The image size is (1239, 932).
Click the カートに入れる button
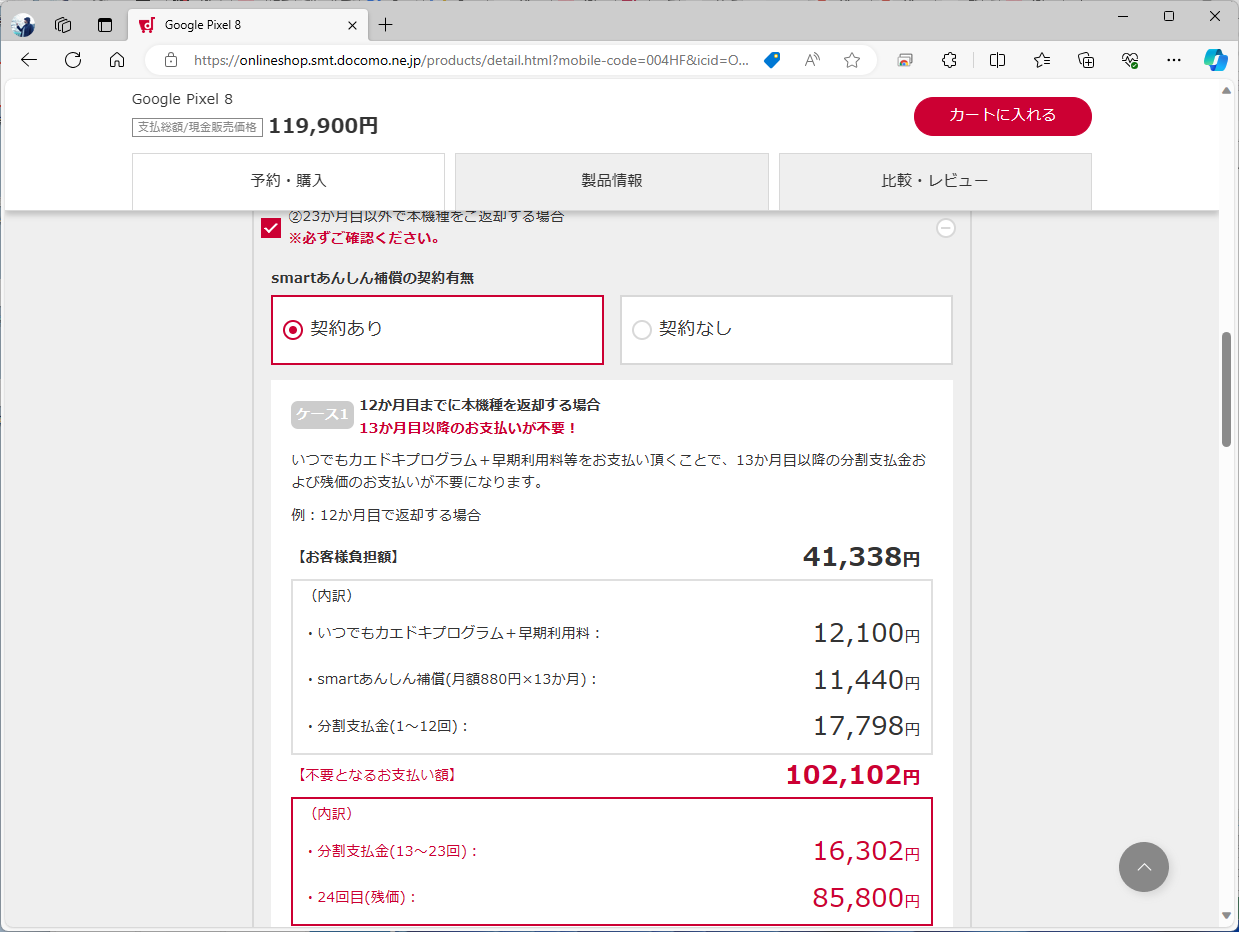point(1002,116)
